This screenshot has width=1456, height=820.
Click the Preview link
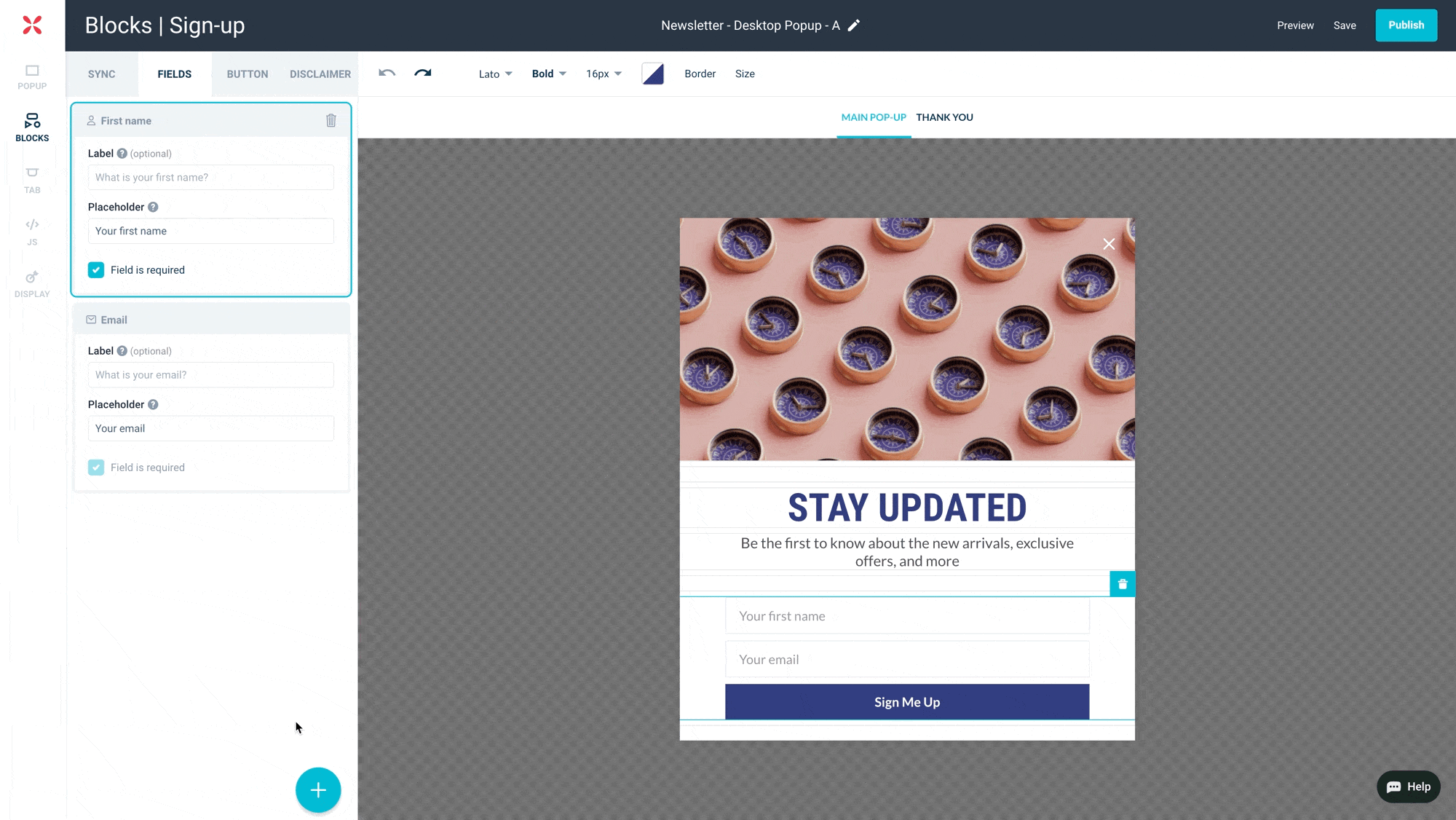1295,25
